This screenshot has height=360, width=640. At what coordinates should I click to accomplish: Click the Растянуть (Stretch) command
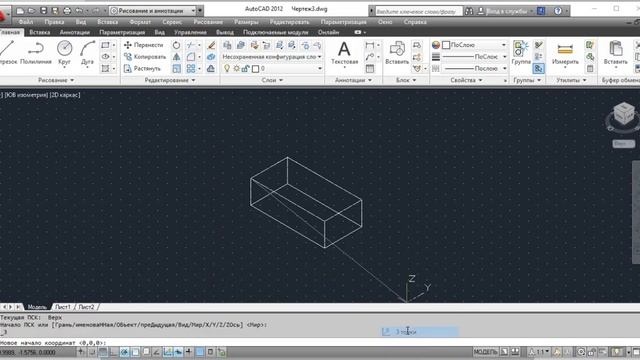[142, 69]
